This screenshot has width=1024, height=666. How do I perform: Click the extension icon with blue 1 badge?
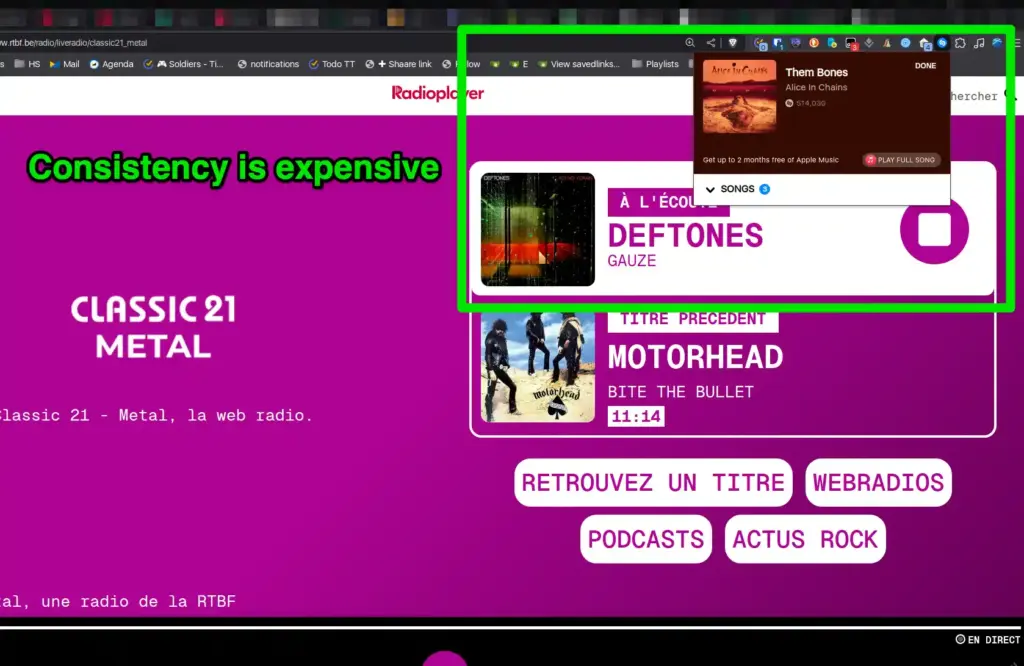point(778,44)
